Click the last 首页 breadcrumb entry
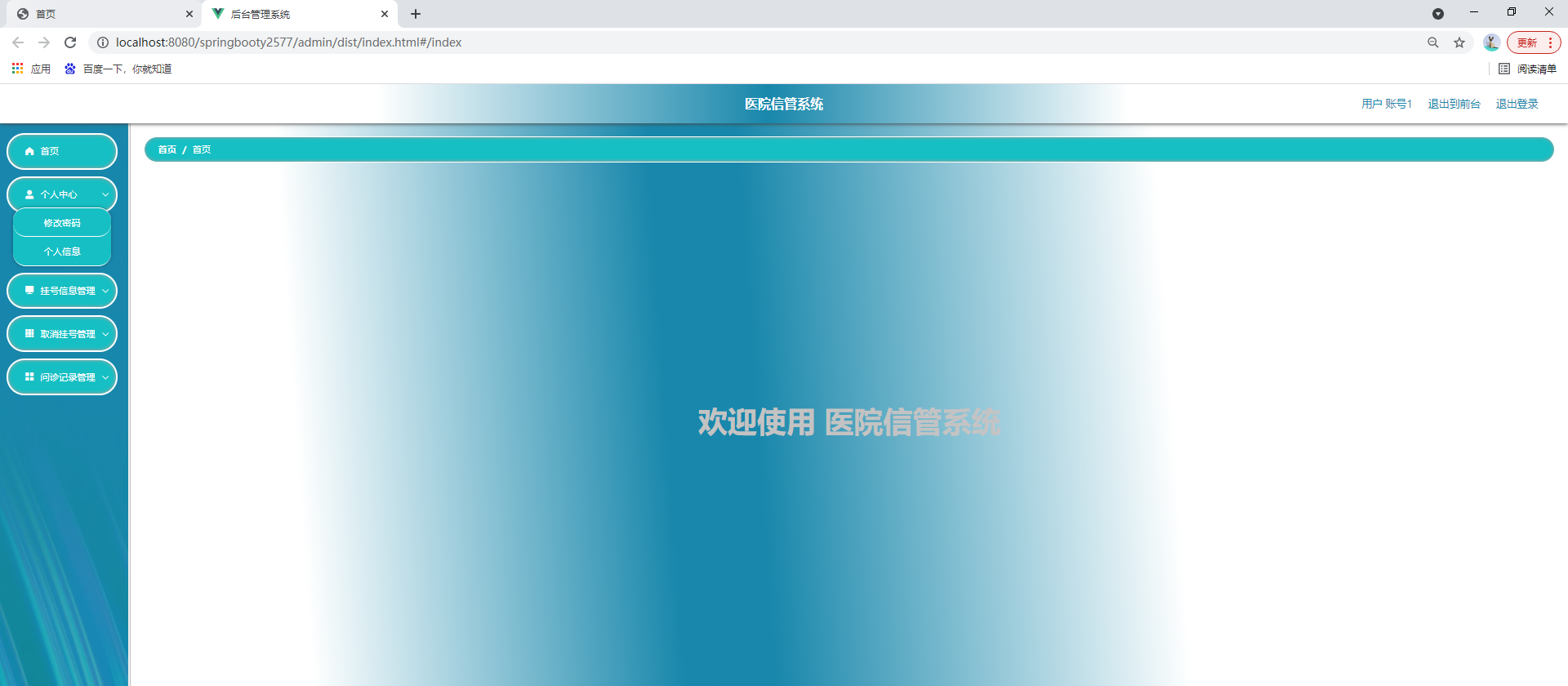Image resolution: width=1568 pixels, height=686 pixels. click(x=202, y=149)
